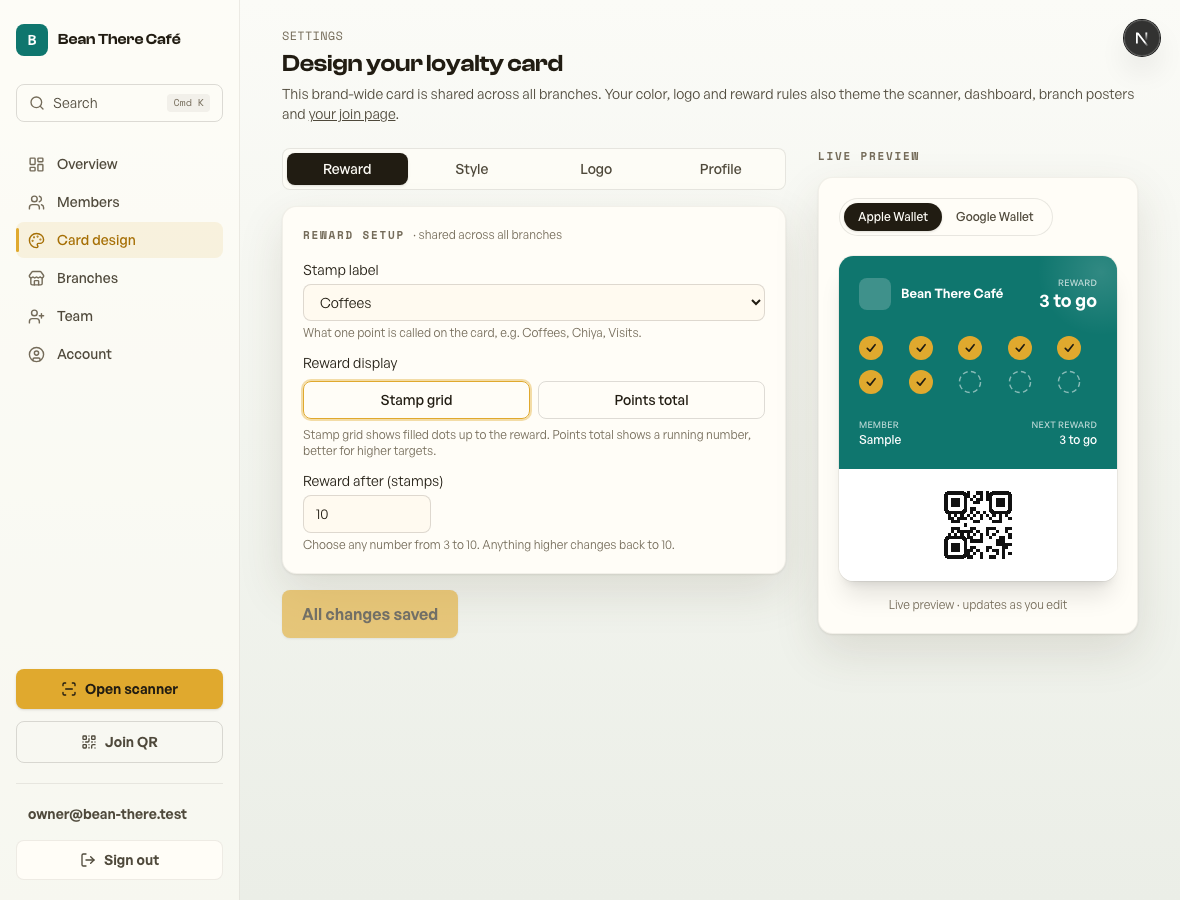
Task: Click the search magnifier icon
Action: tap(36, 103)
